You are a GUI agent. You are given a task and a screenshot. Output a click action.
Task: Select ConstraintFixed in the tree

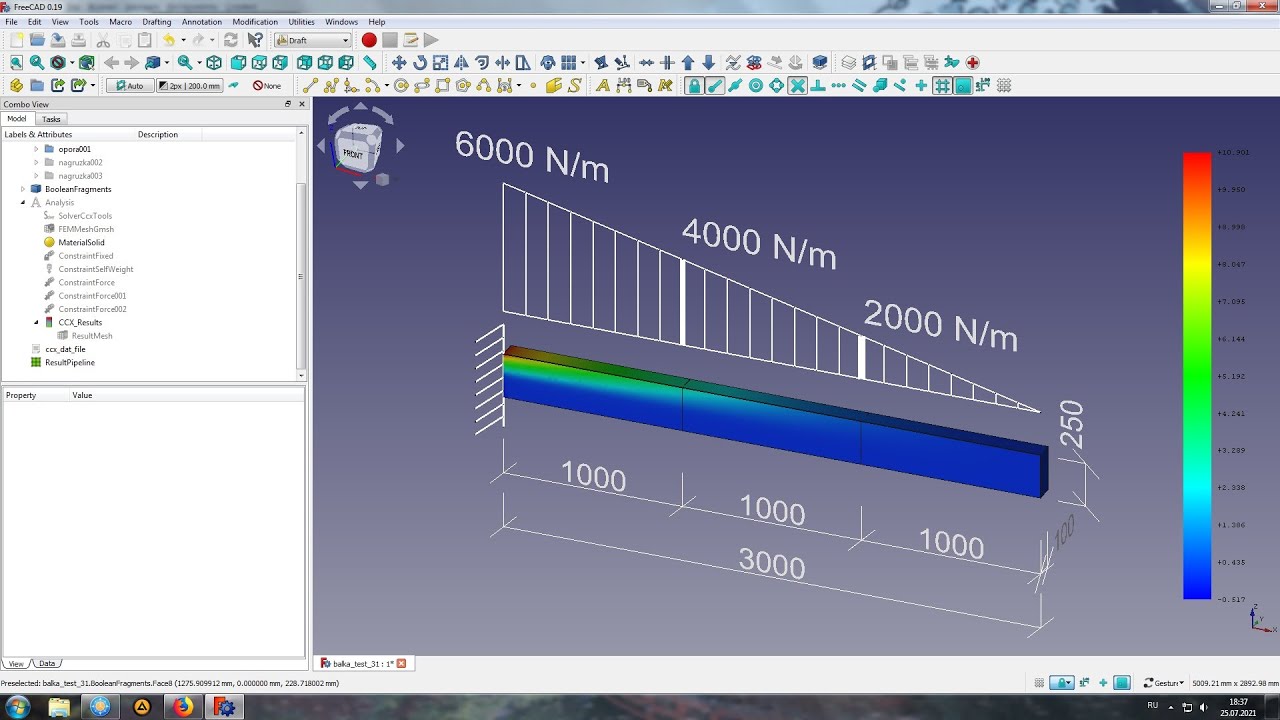pos(85,255)
